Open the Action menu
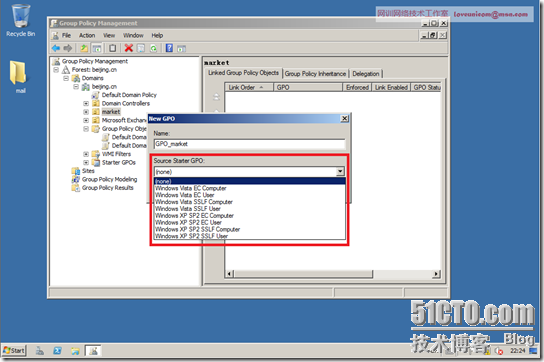This screenshot has height=362, width=544. pyautogui.click(x=87, y=35)
